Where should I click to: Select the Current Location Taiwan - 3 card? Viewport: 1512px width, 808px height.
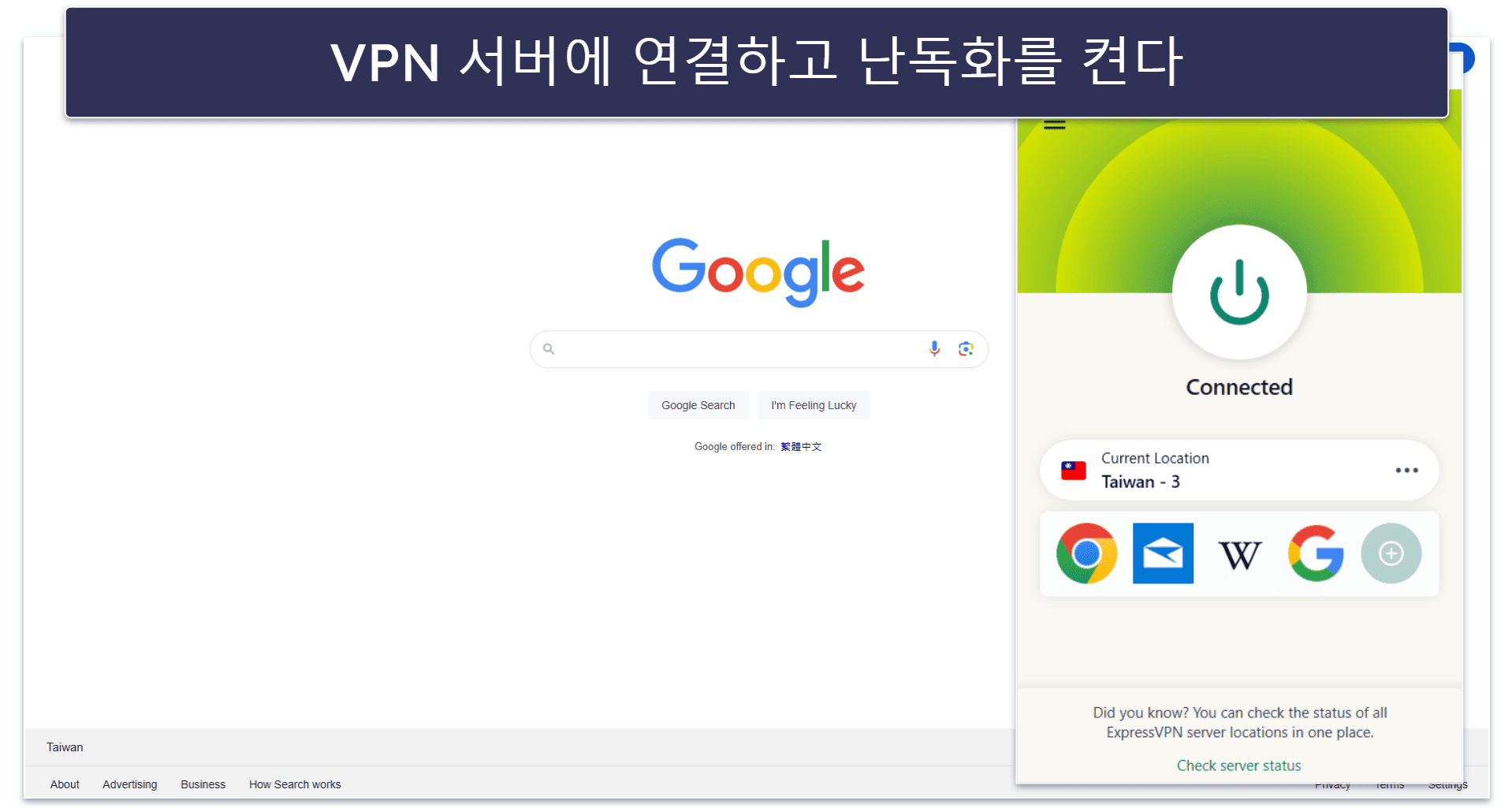tap(1239, 470)
